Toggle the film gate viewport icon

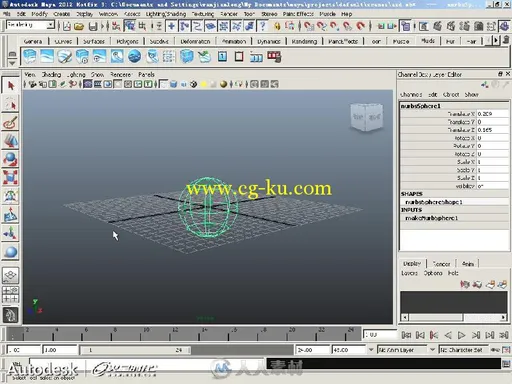pyautogui.click(x=98, y=84)
